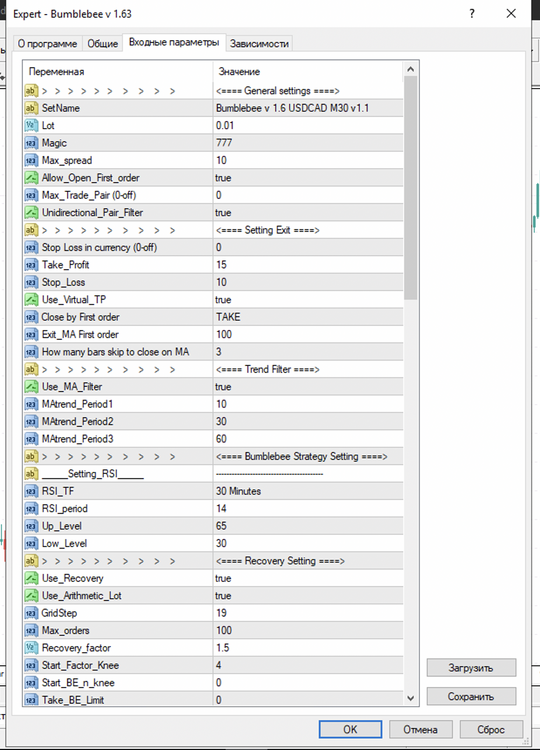Screen dimensions: 540x750
Task: Click the Отмена button
Action: (x=420, y=729)
